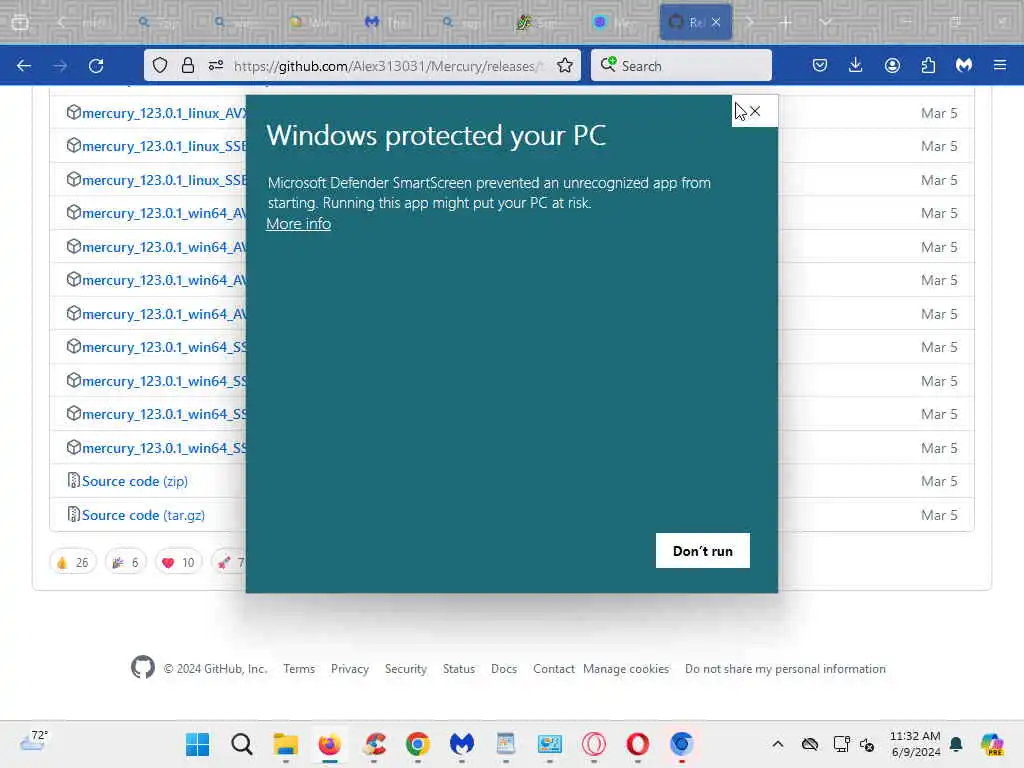Toggle the thumbs-up reaction with 26

pyautogui.click(x=72, y=562)
